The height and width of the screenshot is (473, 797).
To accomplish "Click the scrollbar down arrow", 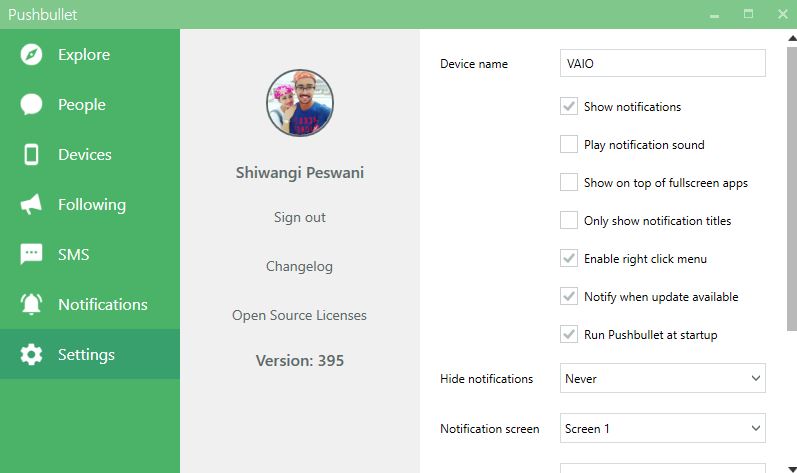I will pyautogui.click(x=792, y=469).
